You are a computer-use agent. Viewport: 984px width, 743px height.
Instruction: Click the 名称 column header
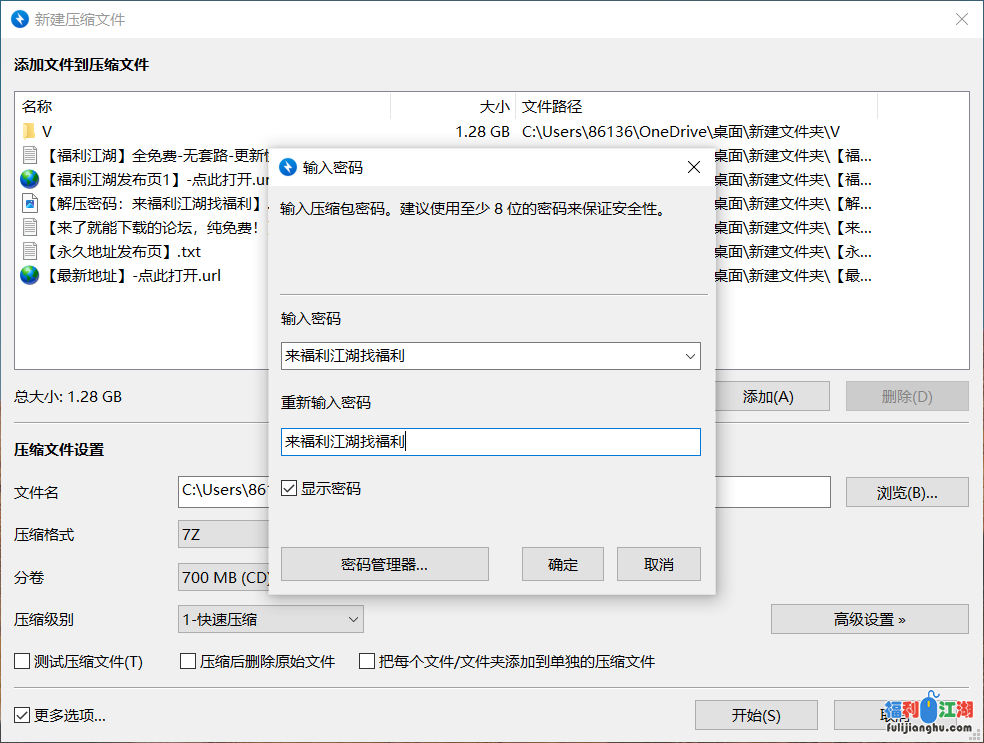click(37, 106)
